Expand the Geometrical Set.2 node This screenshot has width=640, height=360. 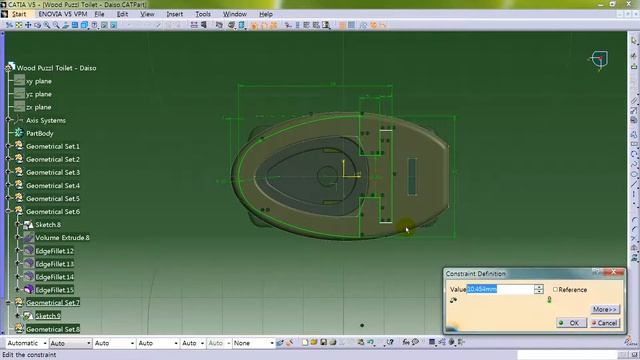8,159
